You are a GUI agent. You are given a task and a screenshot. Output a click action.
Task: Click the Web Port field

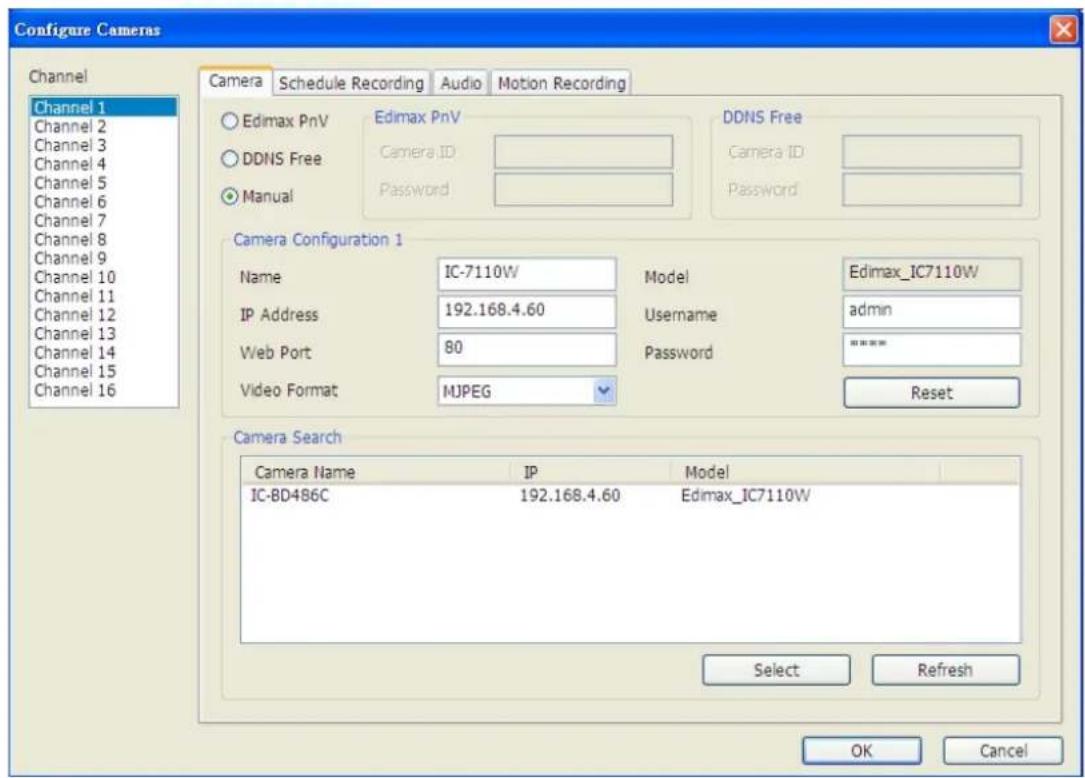coord(527,350)
